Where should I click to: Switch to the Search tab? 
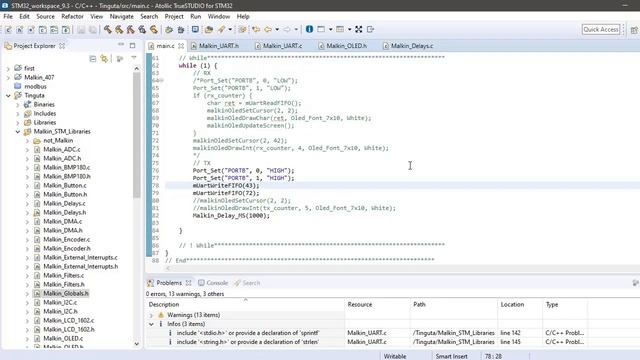247,282
